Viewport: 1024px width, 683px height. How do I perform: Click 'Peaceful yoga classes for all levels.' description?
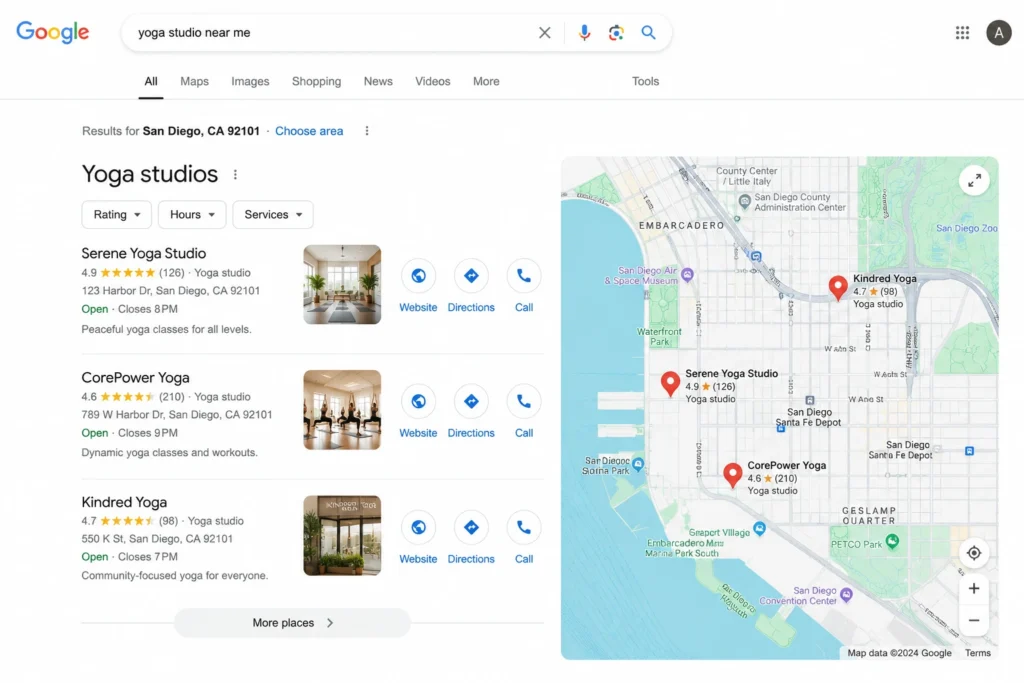[166, 329]
